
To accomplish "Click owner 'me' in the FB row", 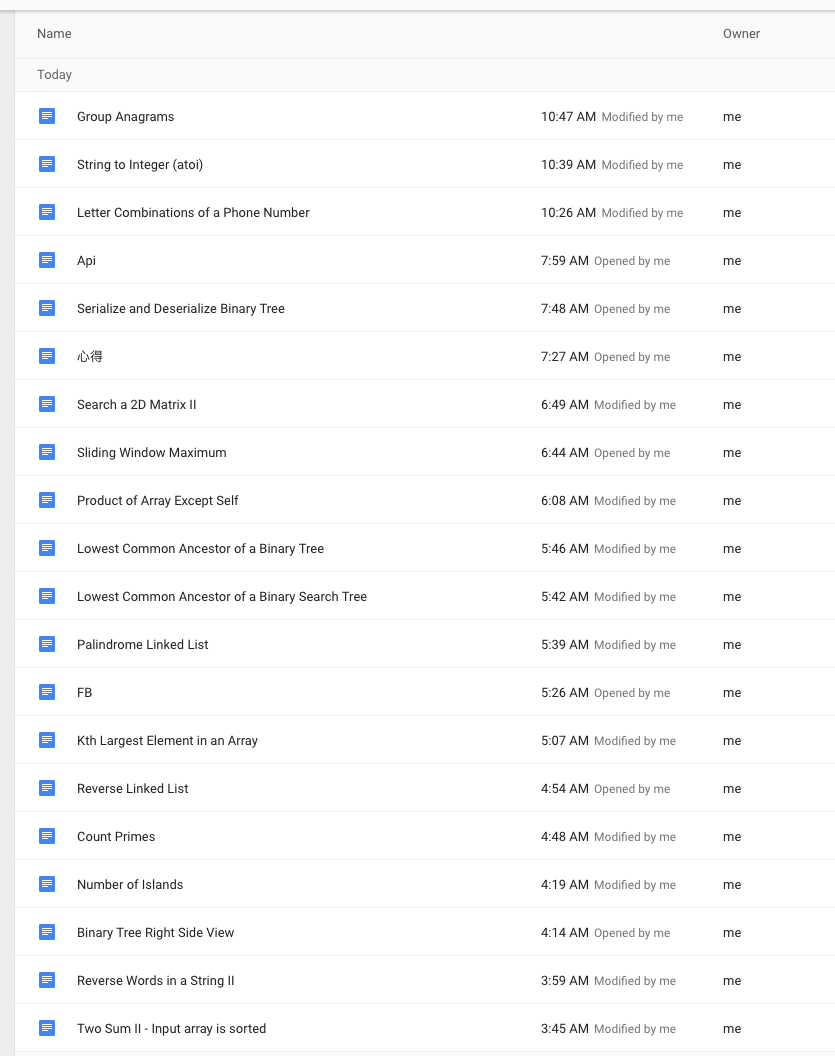I will 732,692.
